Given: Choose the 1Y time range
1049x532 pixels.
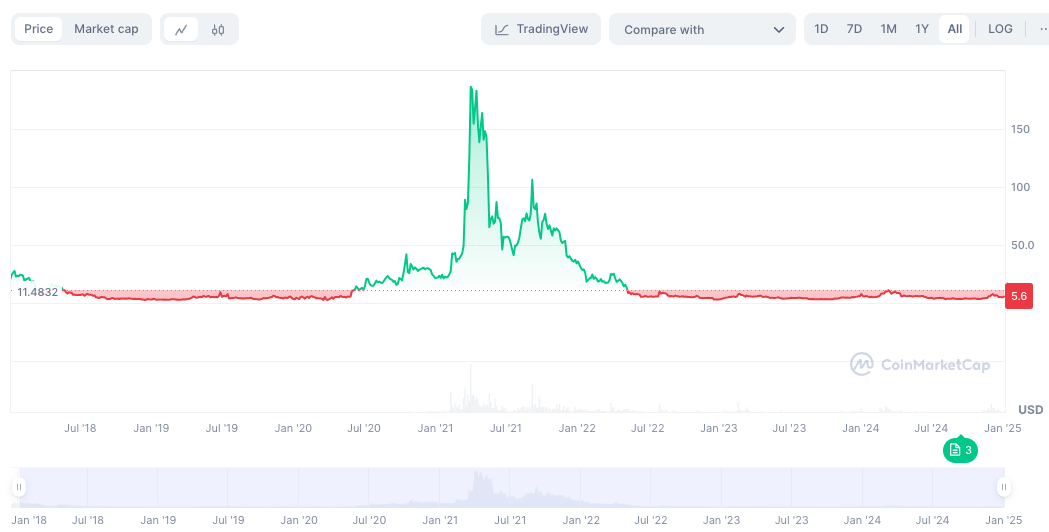Looking at the screenshot, I should tap(922, 29).
